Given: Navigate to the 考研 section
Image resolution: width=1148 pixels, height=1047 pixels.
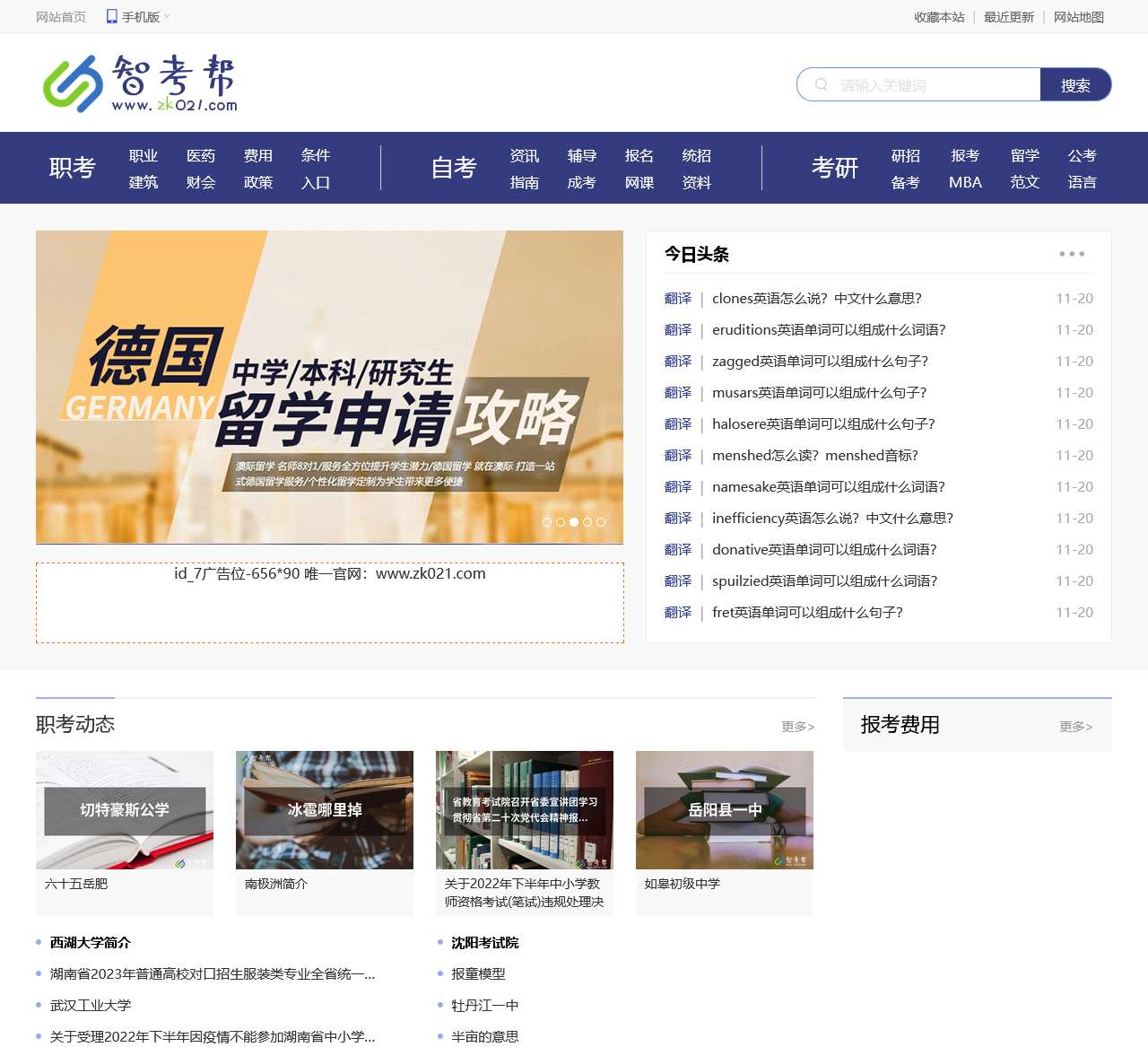Looking at the screenshot, I should point(835,168).
